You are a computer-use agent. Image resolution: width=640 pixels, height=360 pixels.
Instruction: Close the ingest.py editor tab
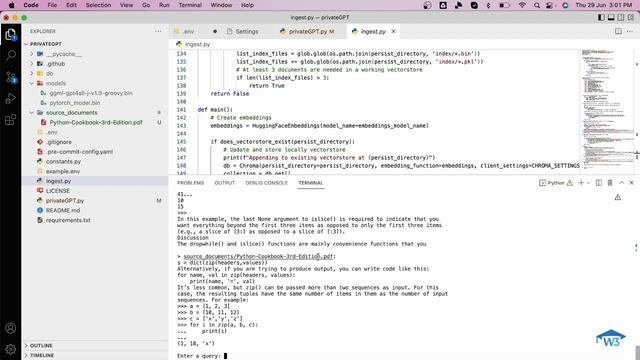coord(393,31)
